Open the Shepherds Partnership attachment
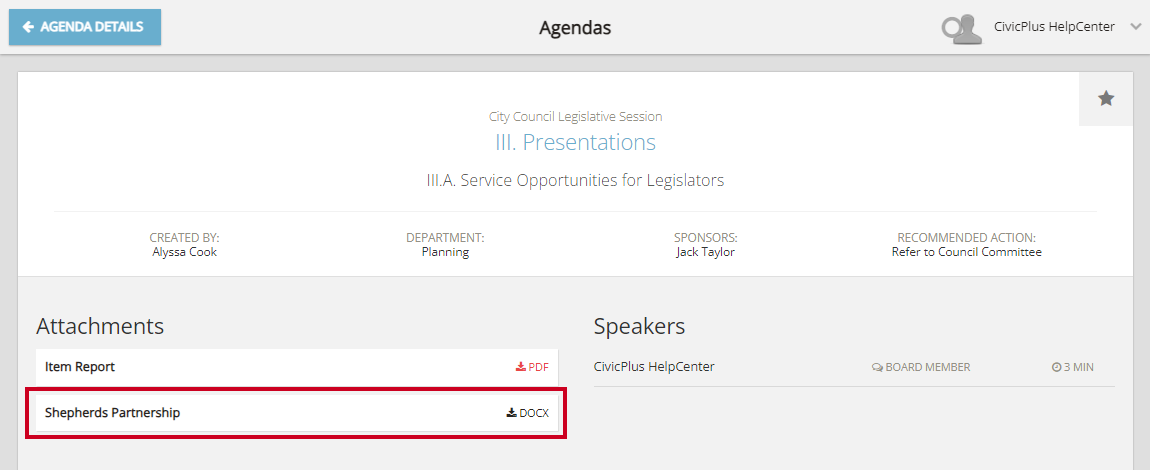The height and width of the screenshot is (470, 1150). pyautogui.click(x=112, y=412)
